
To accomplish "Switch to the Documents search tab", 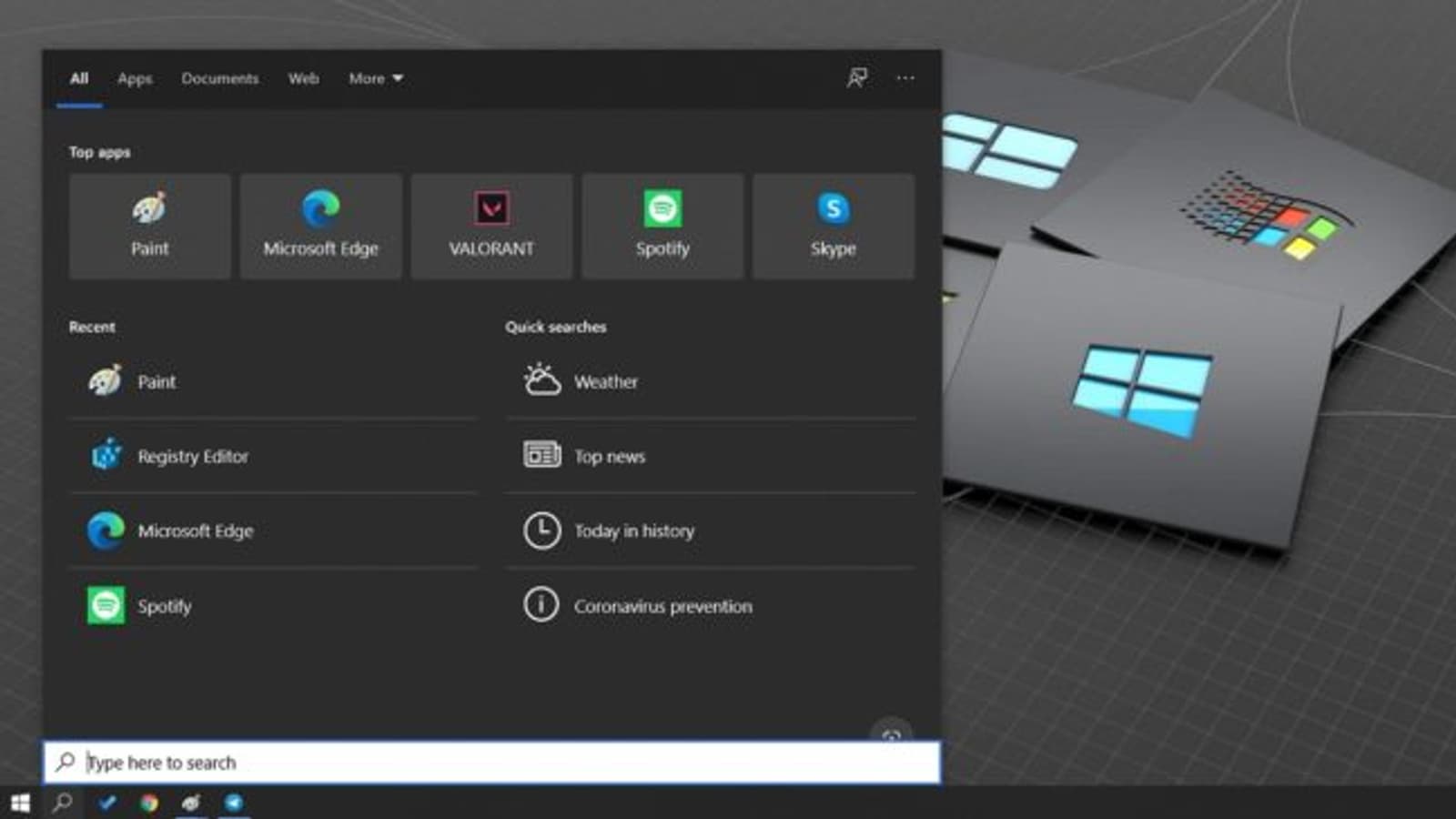I will point(220,79).
